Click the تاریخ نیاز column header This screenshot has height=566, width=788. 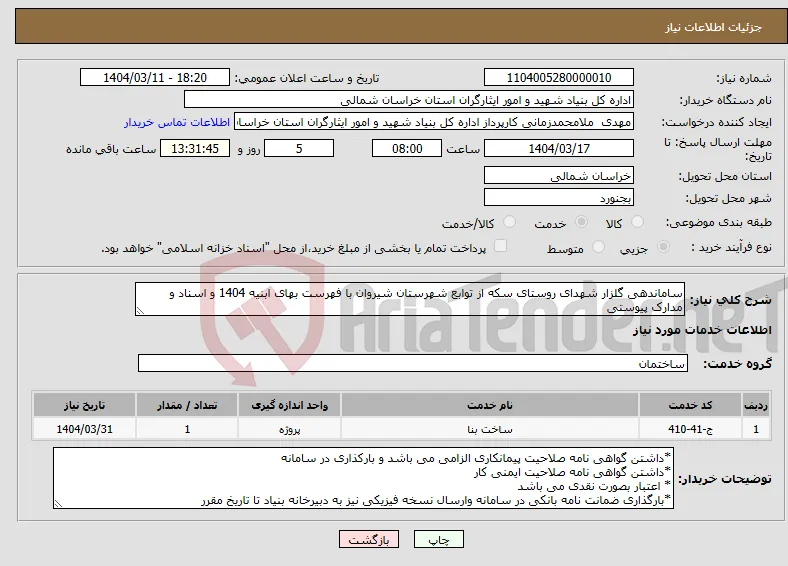[x=84, y=405]
